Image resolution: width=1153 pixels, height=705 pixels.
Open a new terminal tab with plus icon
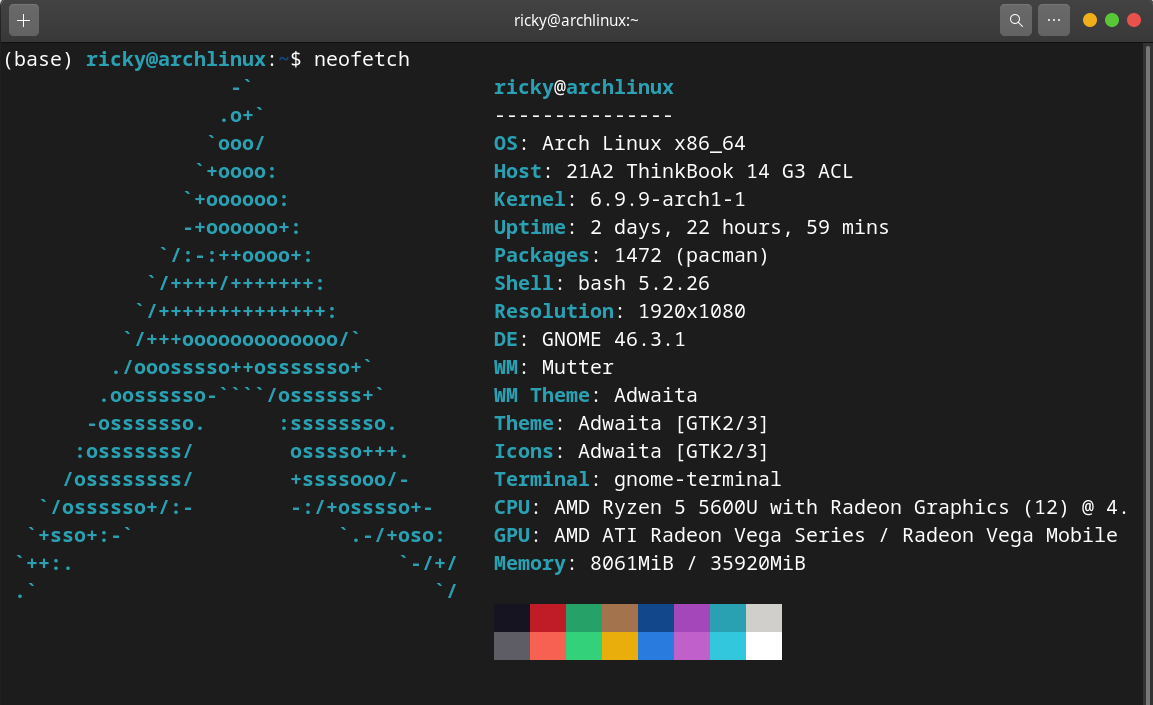(x=22, y=20)
